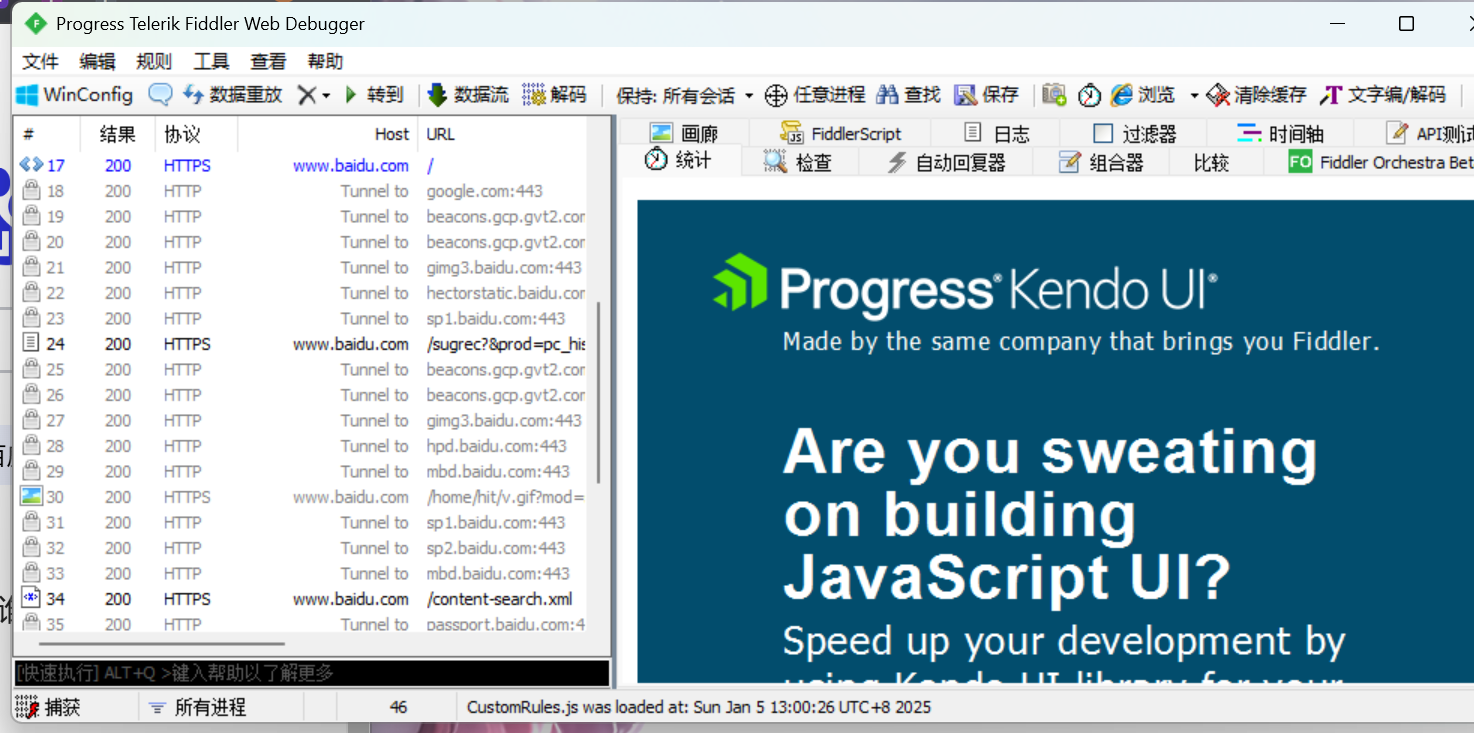Select session 18 tunnel to google.com:443

302,191
